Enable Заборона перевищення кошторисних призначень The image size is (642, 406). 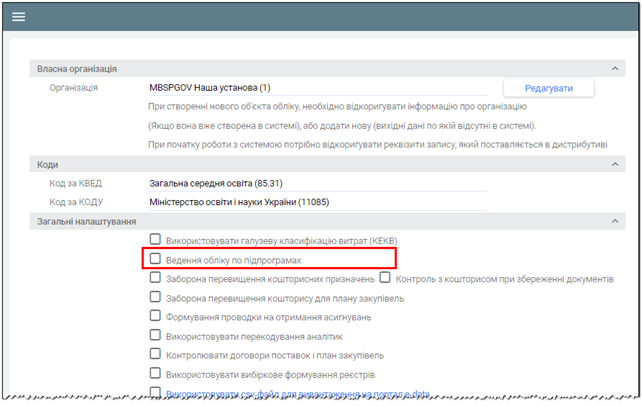[x=155, y=278]
